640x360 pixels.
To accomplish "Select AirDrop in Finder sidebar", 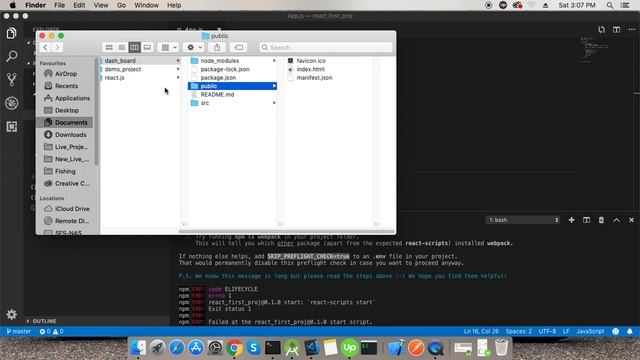I will pyautogui.click(x=66, y=74).
